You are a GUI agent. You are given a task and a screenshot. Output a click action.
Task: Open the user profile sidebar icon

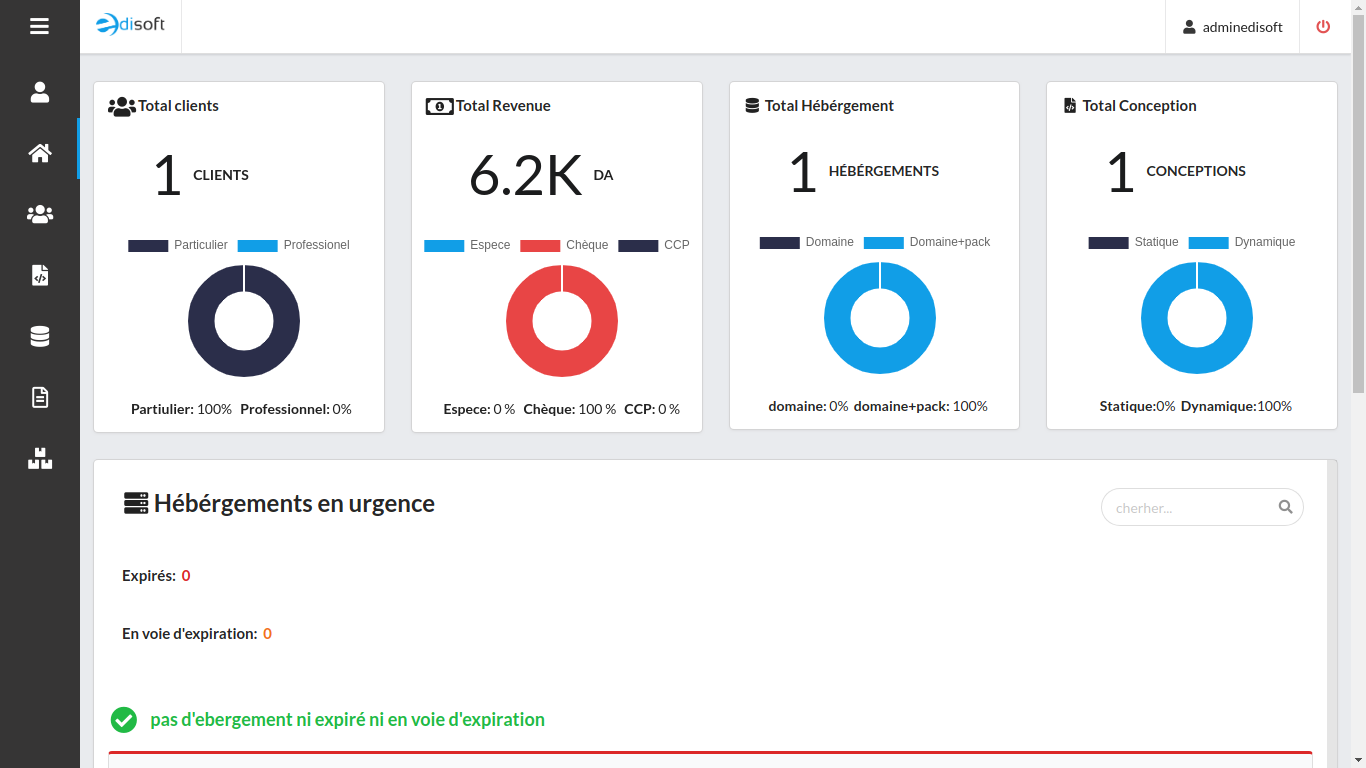[x=39, y=92]
